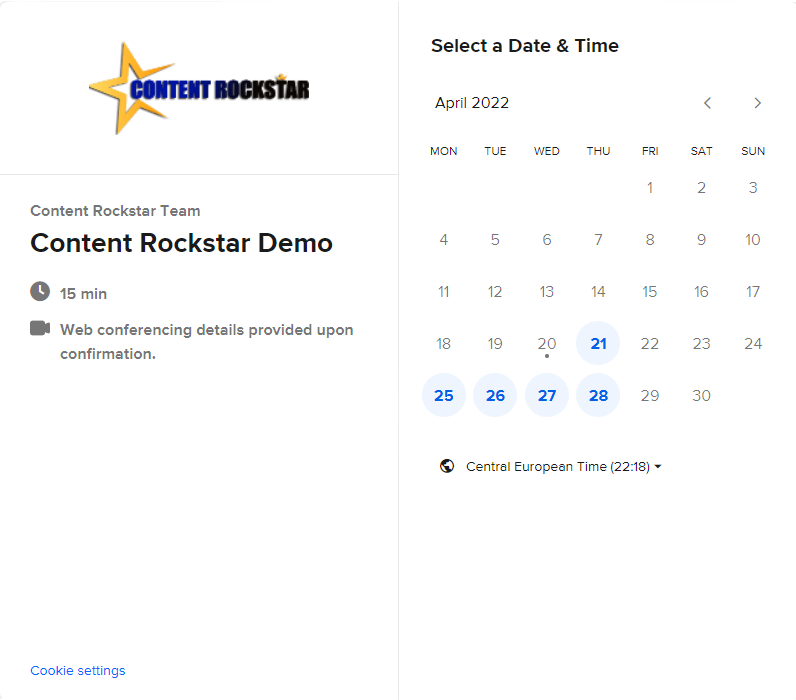This screenshot has width=796, height=700.
Task: Click date 19 on the calendar
Action: [495, 344]
